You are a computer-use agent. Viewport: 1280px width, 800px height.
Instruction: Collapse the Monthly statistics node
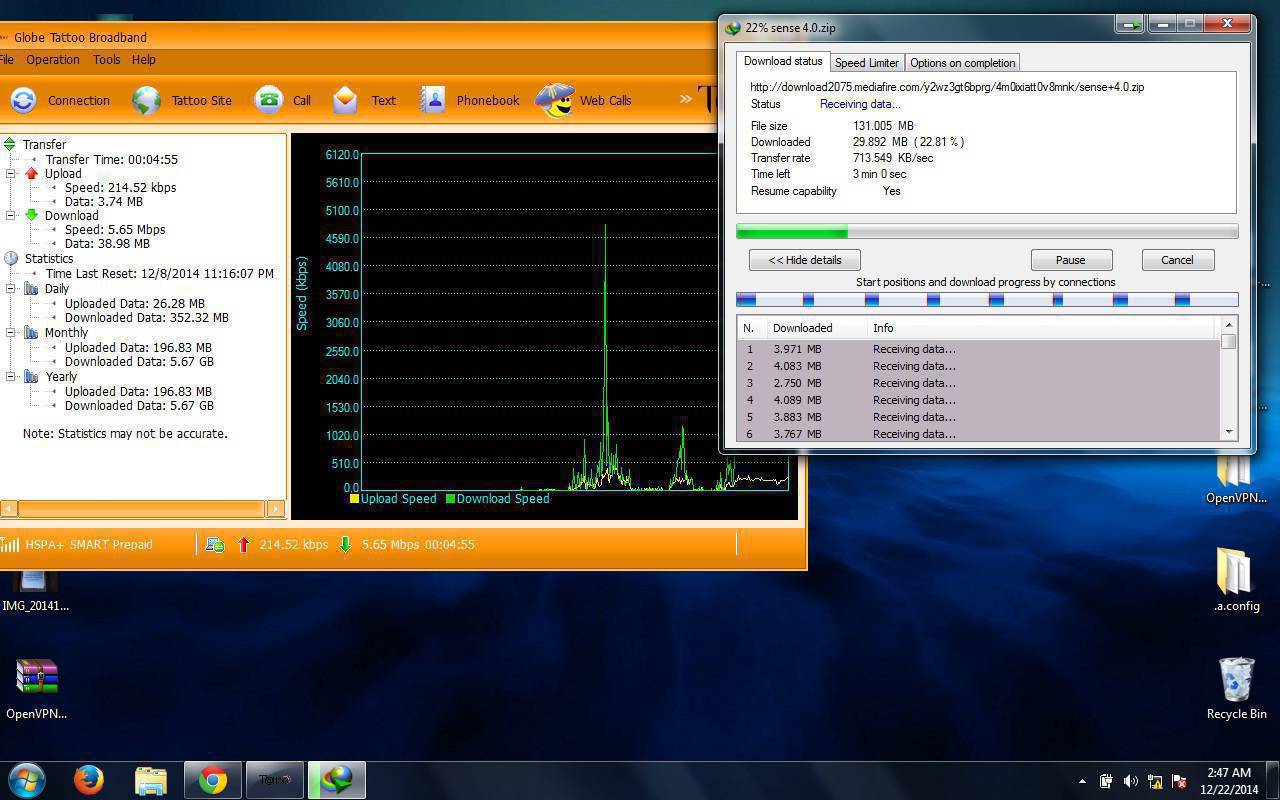(11, 332)
